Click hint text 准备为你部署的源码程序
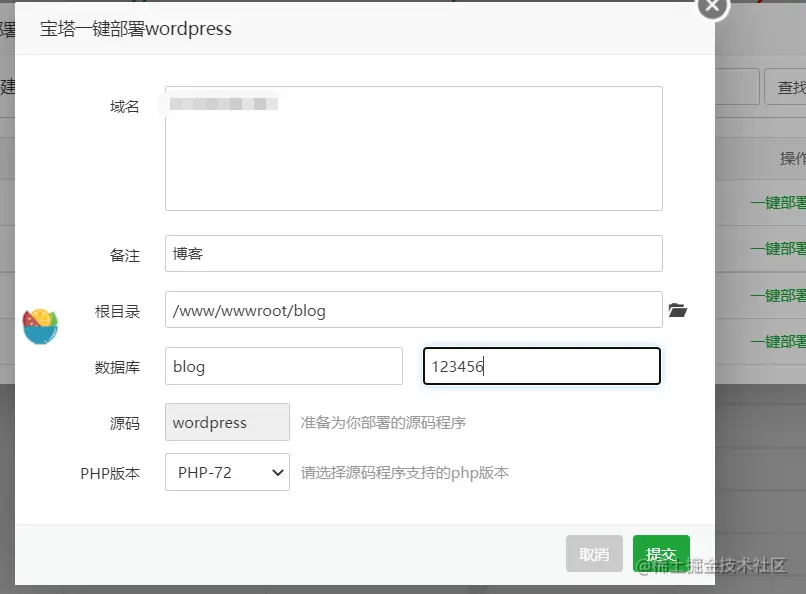This screenshot has height=594, width=806. 383,422
